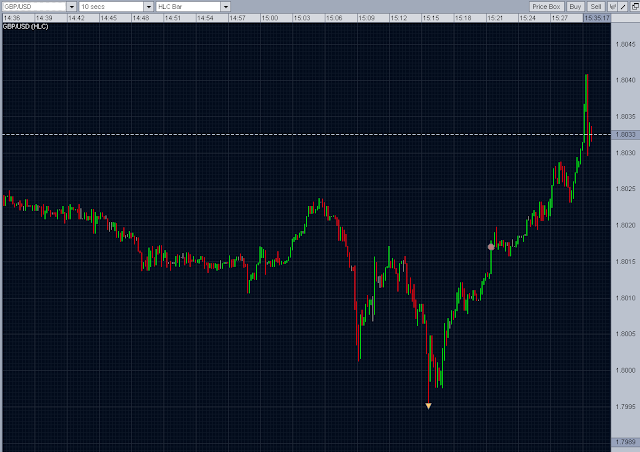
Task: Open the chart indicators icon
Action: (613, 7)
